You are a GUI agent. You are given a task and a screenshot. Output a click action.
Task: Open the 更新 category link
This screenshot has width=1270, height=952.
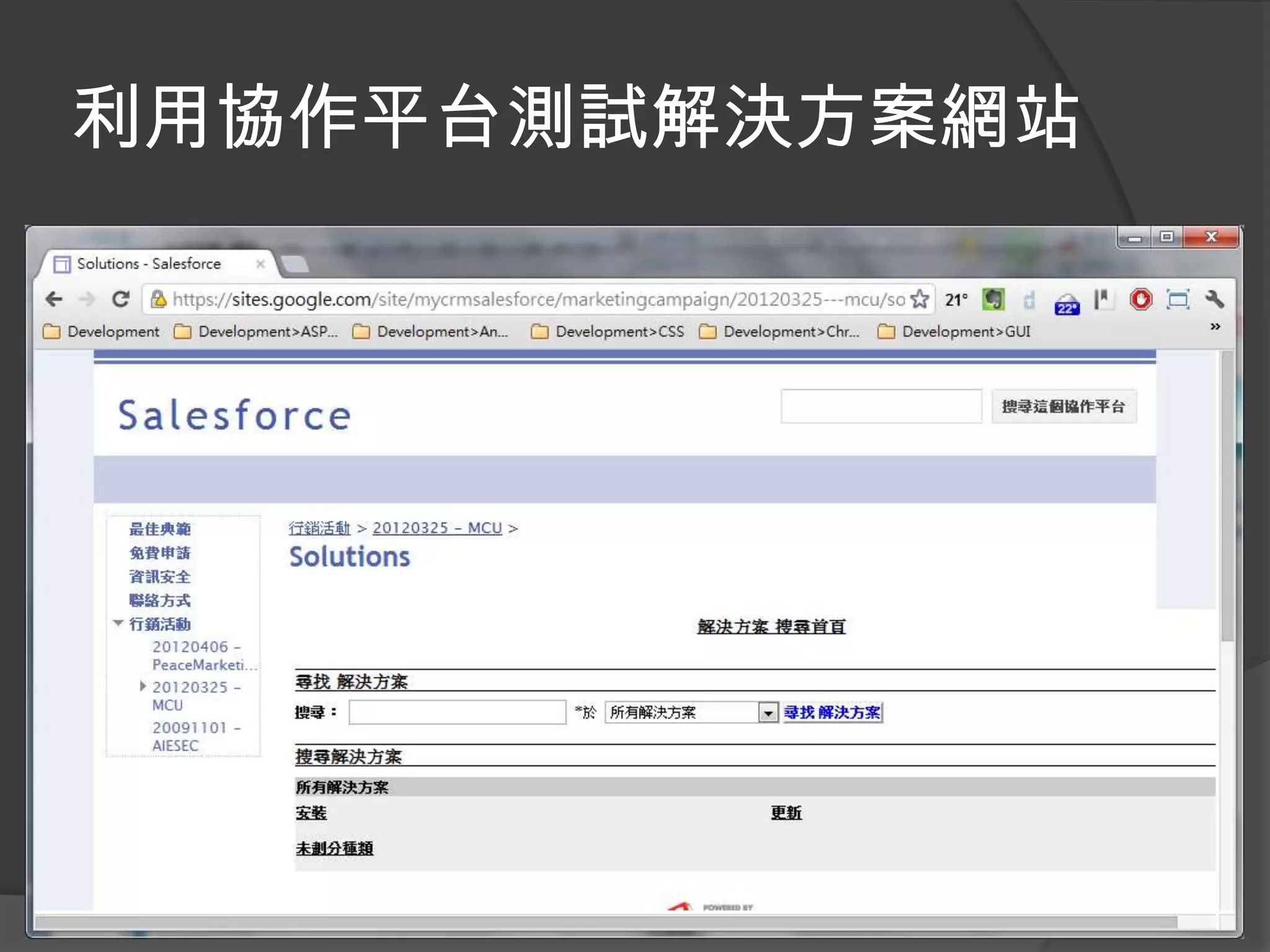[x=786, y=813]
